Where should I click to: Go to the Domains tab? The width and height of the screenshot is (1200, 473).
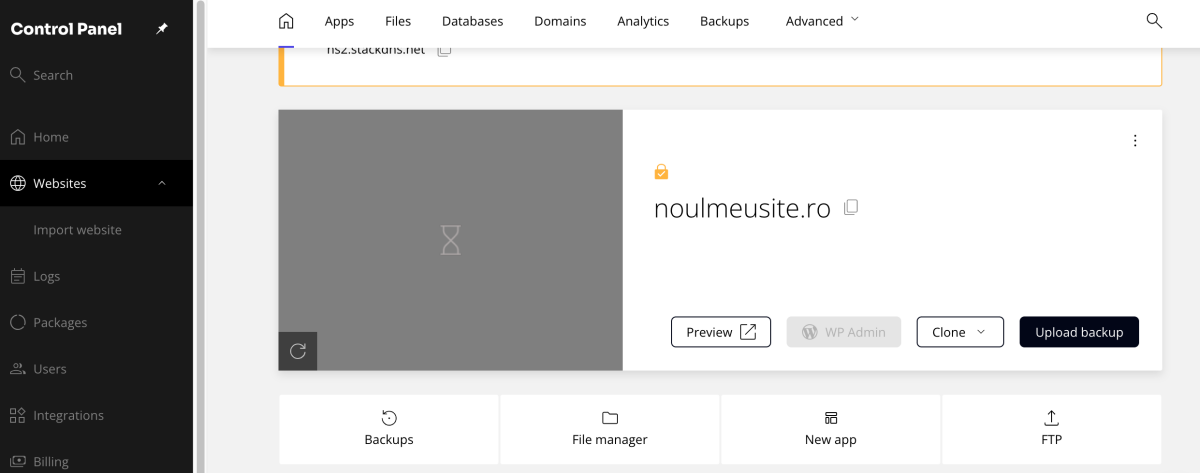pos(560,21)
